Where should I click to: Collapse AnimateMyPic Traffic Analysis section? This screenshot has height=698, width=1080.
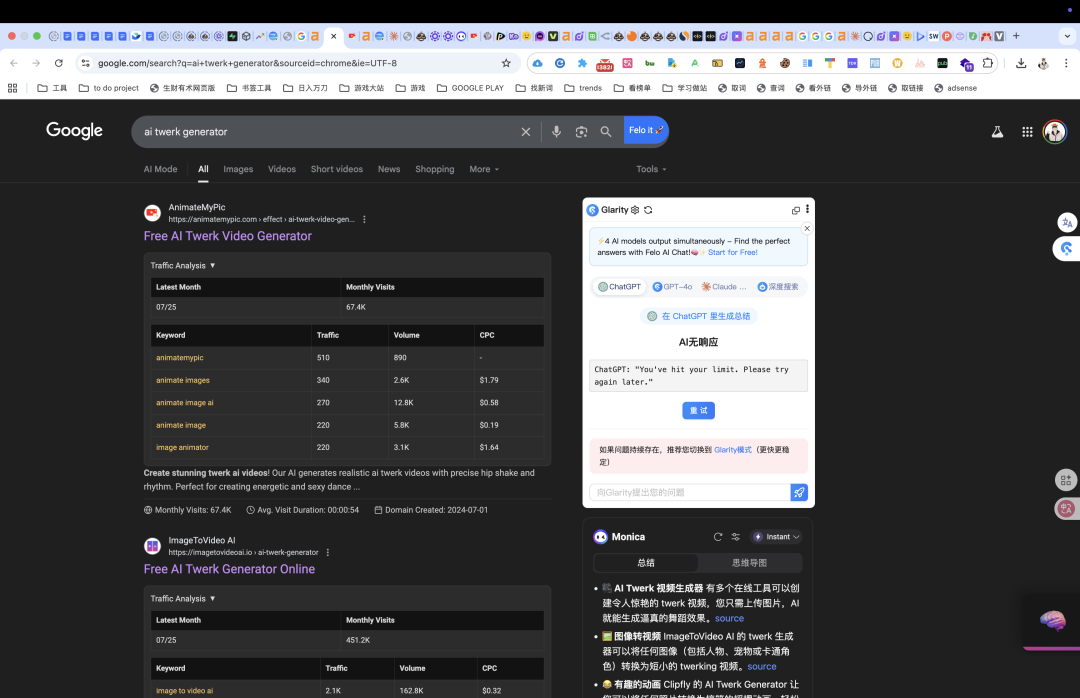[183, 265]
